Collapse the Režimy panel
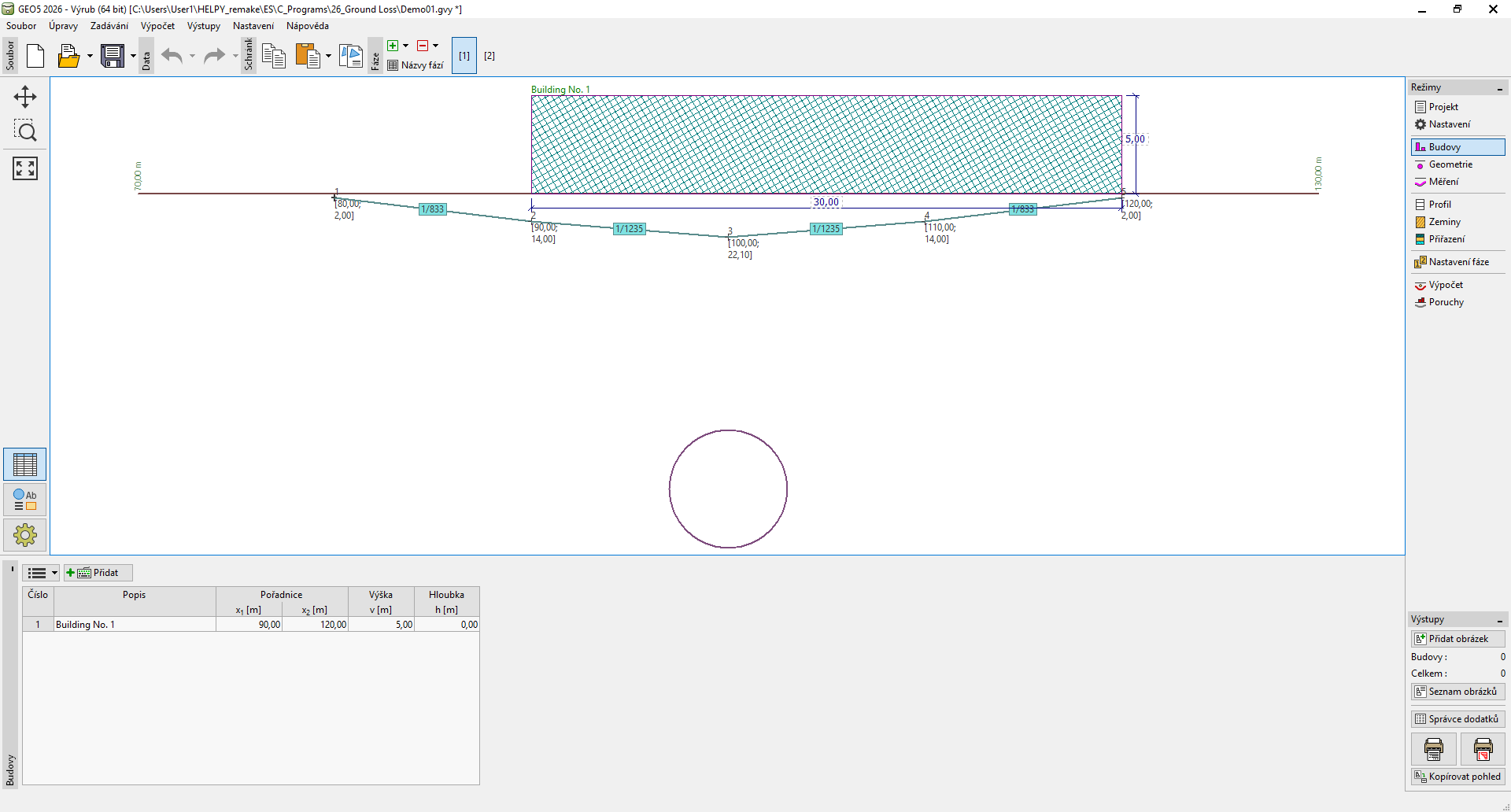The image size is (1511, 812). [1499, 88]
